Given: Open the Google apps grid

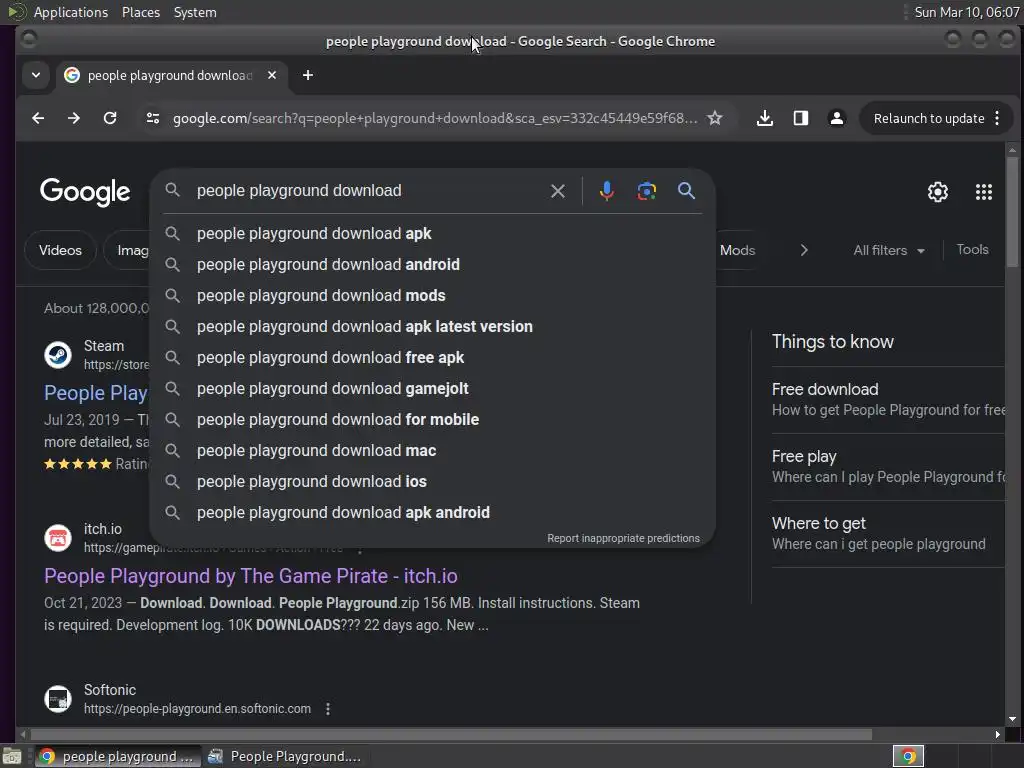Looking at the screenshot, I should [984, 192].
